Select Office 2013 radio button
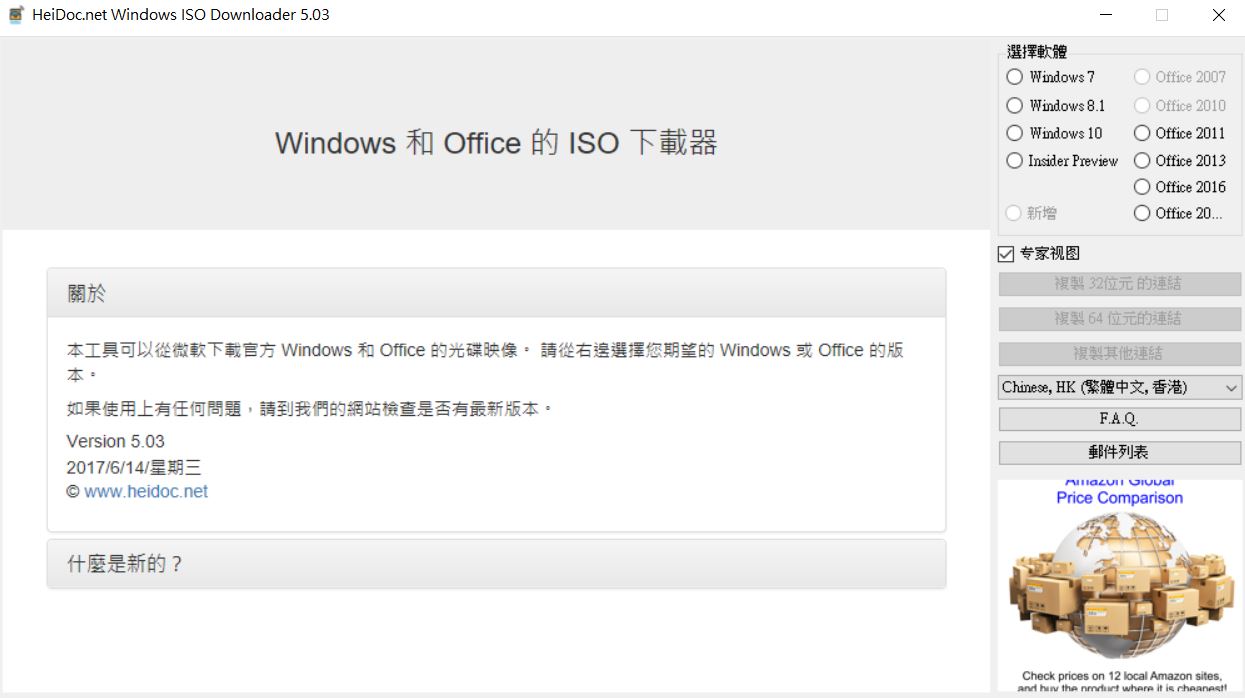This screenshot has width=1245, height=698. click(1179, 160)
